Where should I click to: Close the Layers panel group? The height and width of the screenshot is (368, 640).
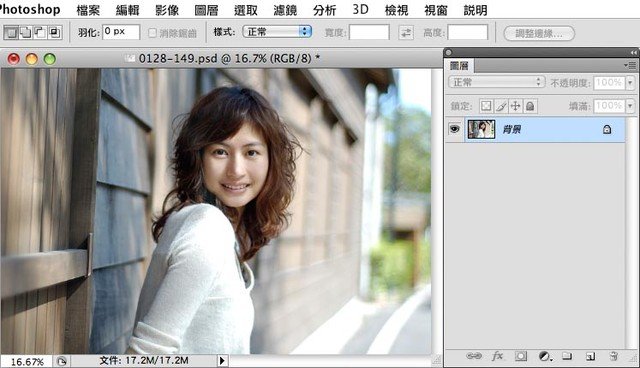click(449, 52)
